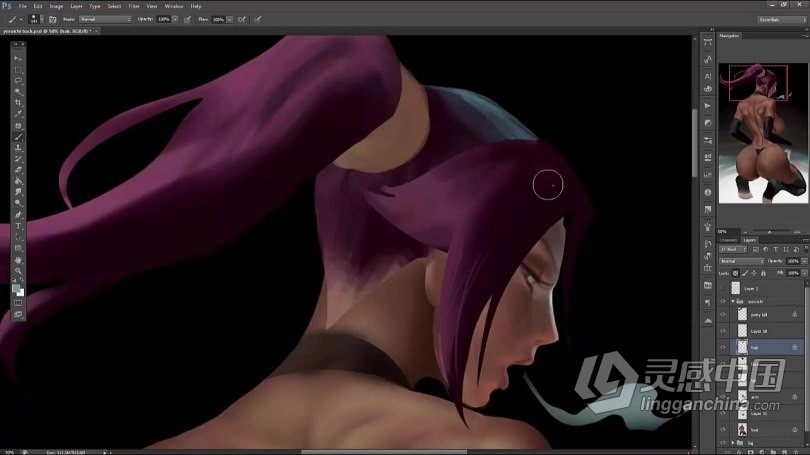Toggle lock image pixels brush icon
Image resolution: width=810 pixels, height=455 pixels.
coord(745,273)
